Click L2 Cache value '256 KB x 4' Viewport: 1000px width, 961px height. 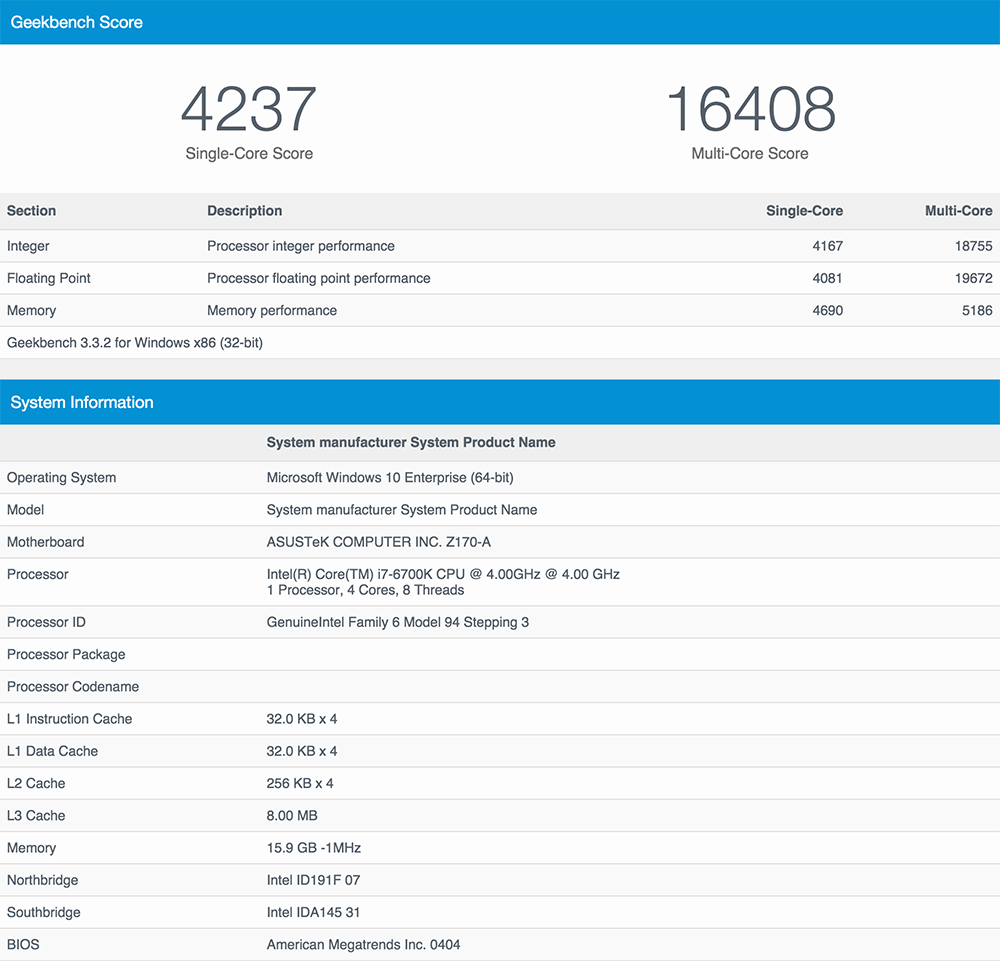pos(300,784)
